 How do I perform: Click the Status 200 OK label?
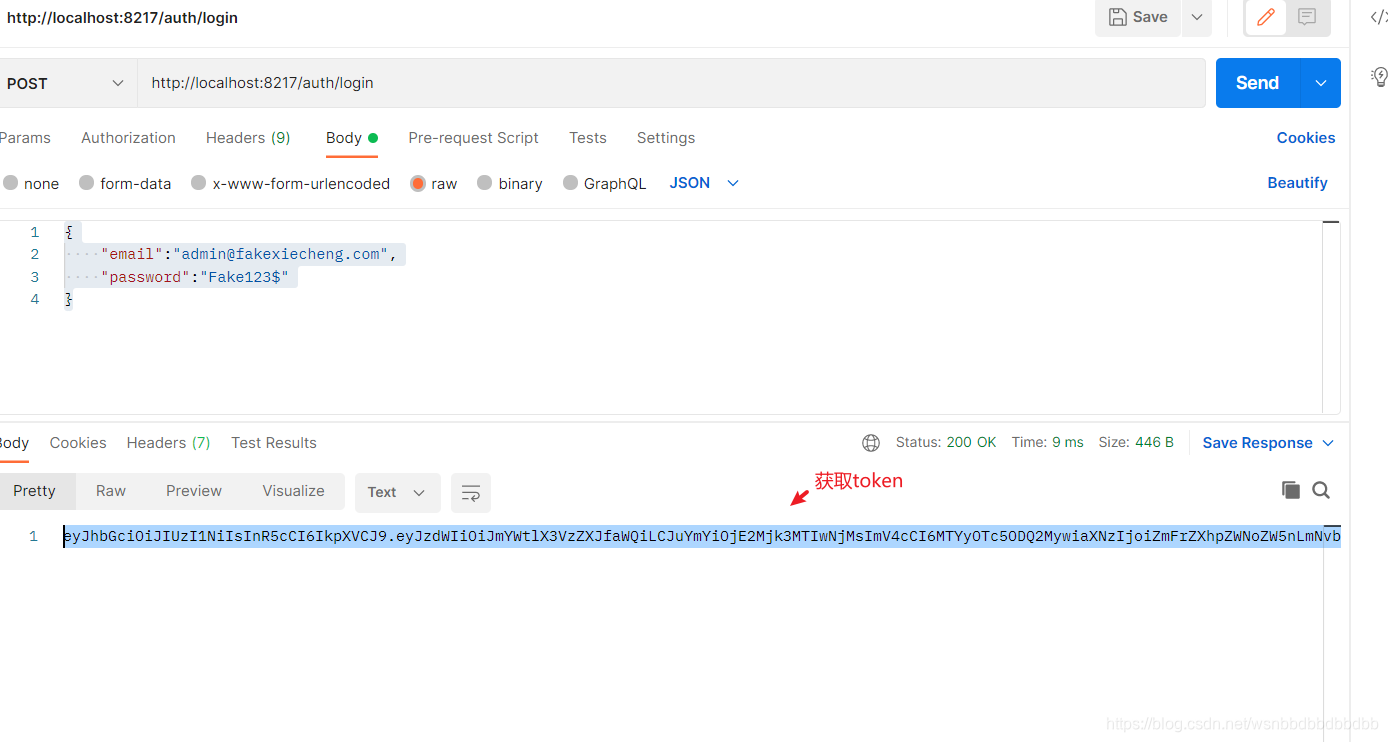click(946, 442)
